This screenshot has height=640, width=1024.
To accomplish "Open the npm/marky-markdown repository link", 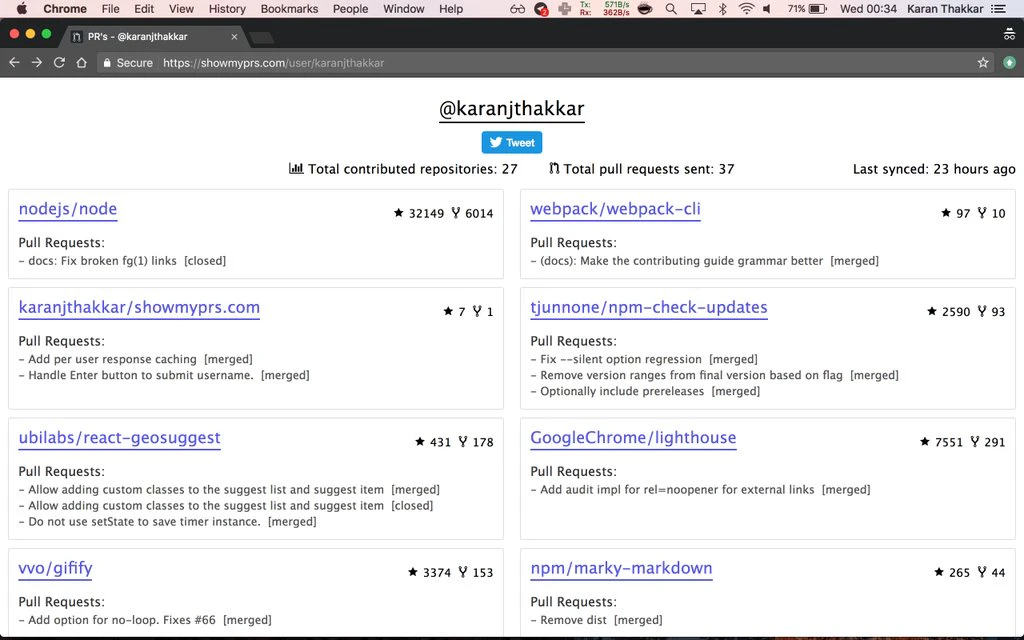I will [x=621, y=569].
